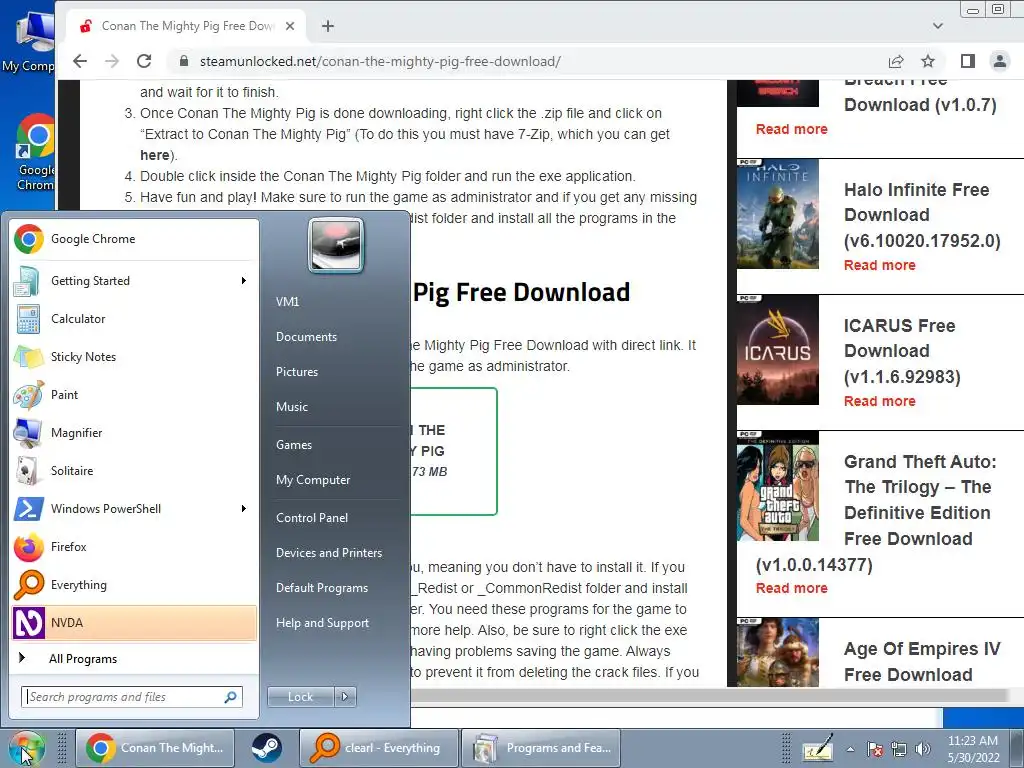Viewport: 1024px width, 768px height.
Task: Expand Getting Started submenu arrow
Action: click(244, 281)
